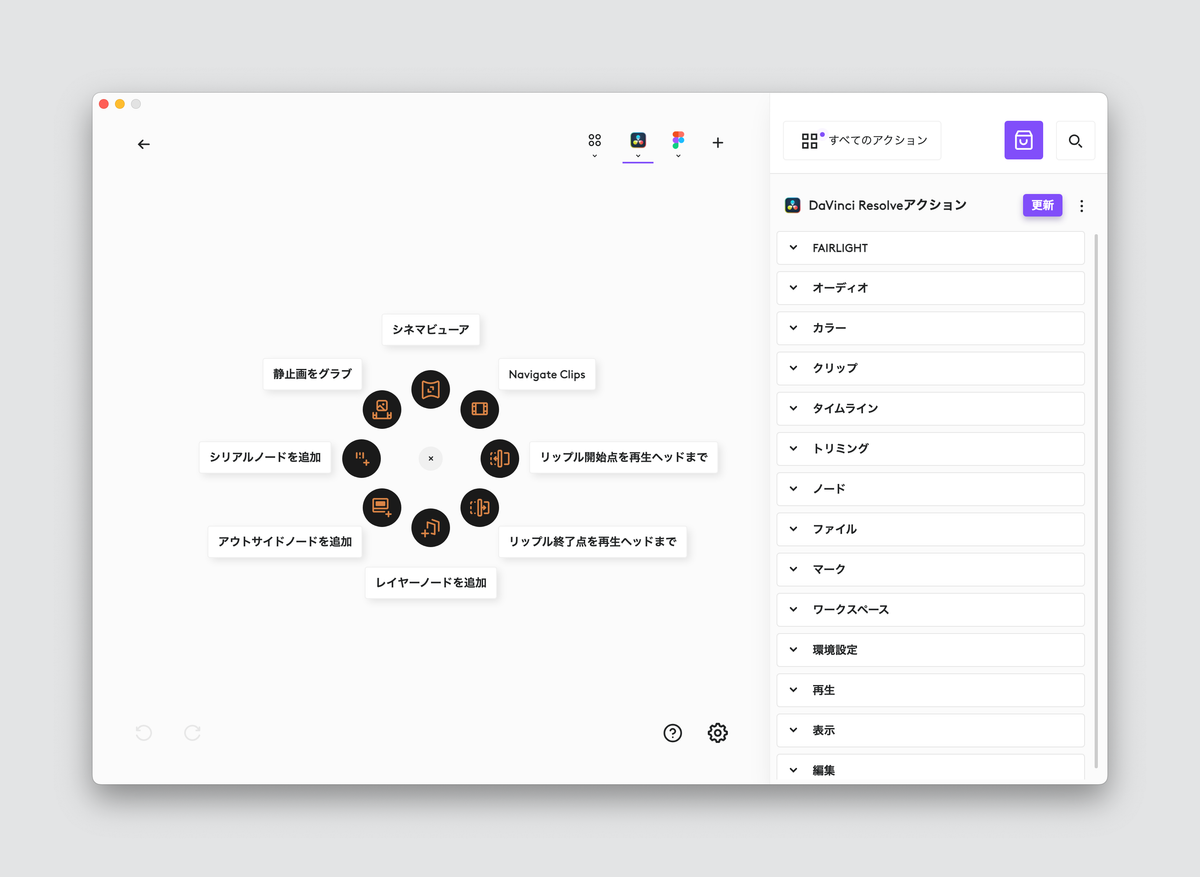Close the action ring via the center × control
This screenshot has height=877, width=1200.
(x=430, y=458)
